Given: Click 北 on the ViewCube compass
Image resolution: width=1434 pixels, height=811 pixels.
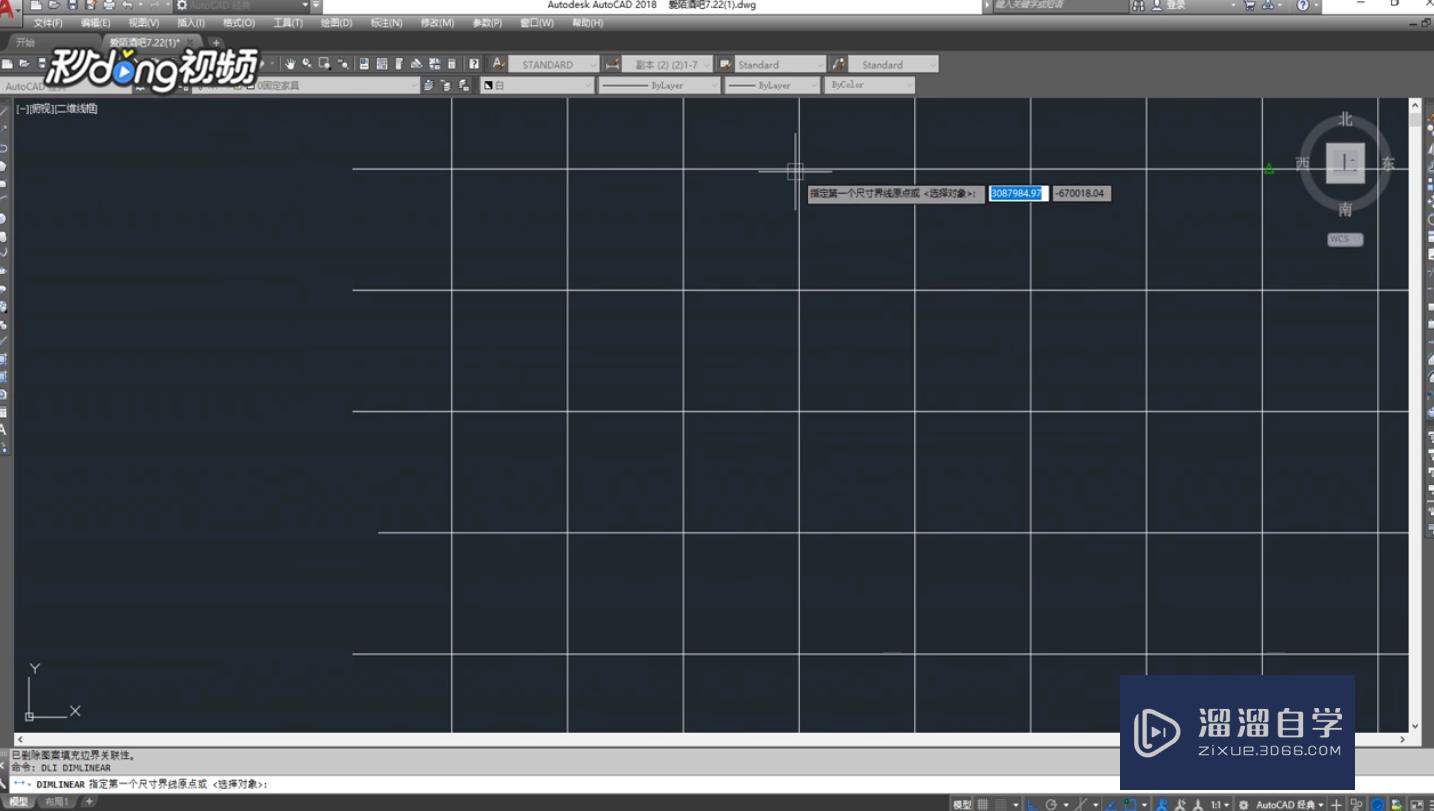Looking at the screenshot, I should tap(1346, 119).
